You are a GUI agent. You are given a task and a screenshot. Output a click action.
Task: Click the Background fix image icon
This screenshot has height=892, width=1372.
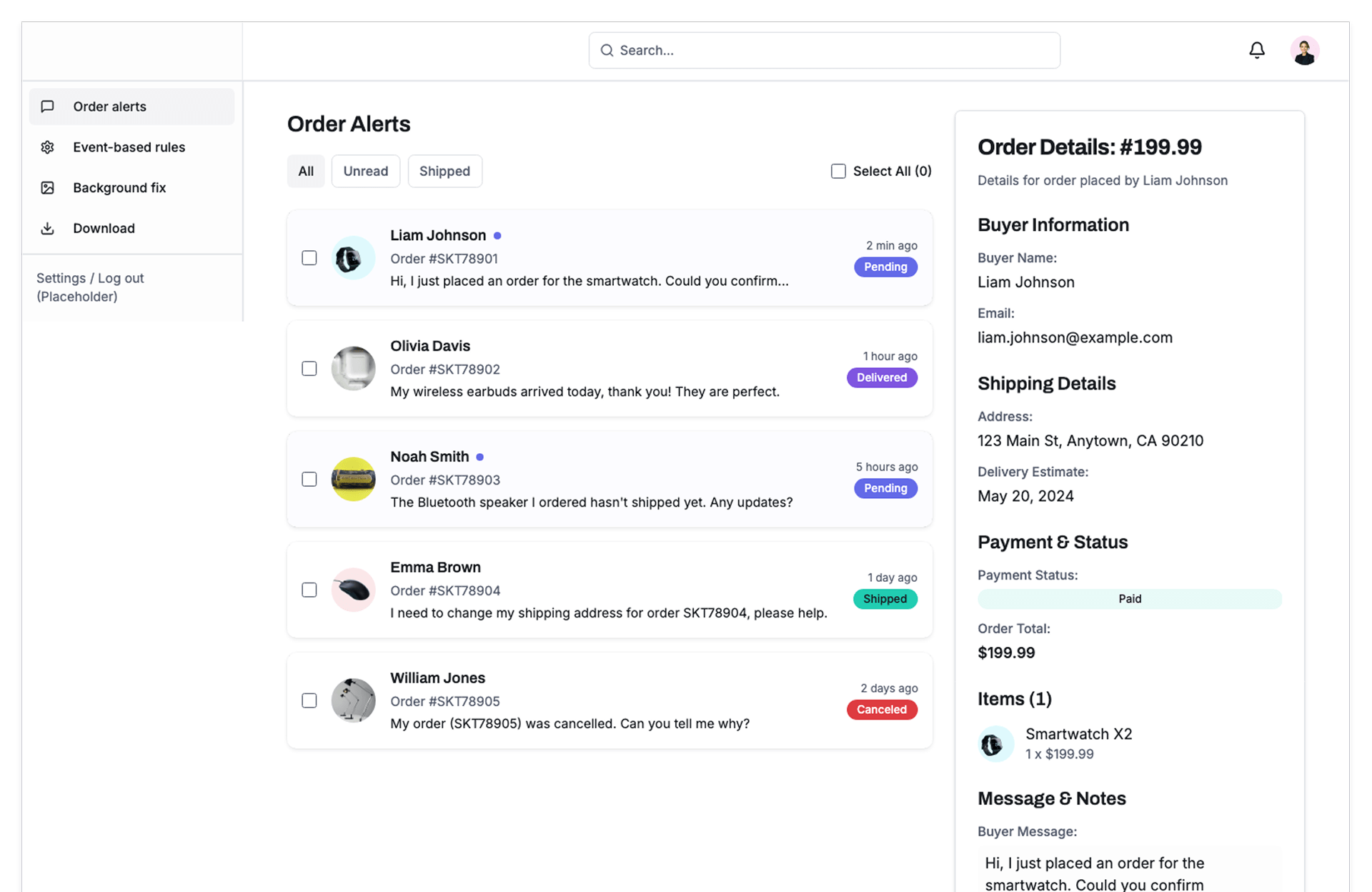47,188
